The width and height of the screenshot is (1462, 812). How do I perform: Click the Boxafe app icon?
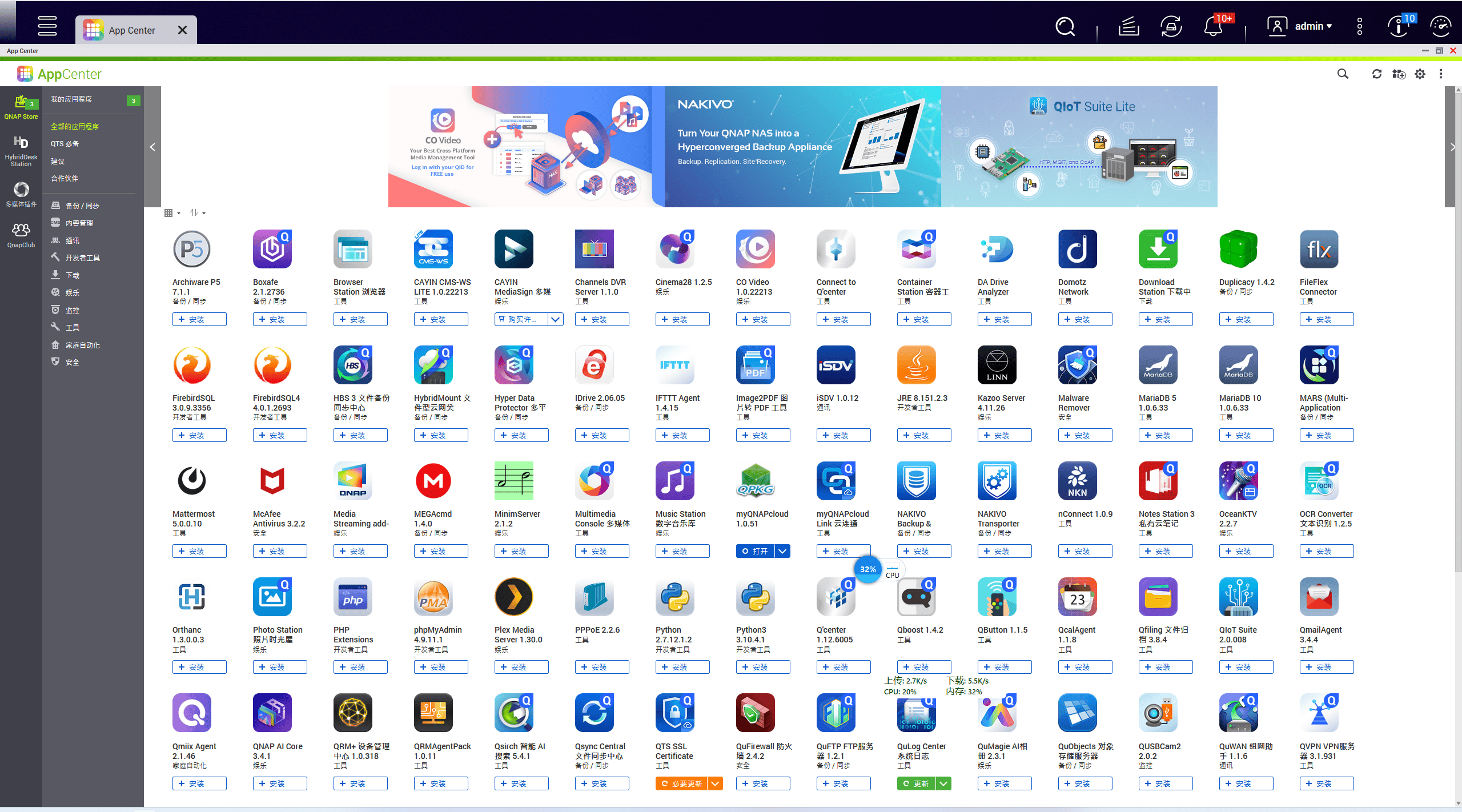coord(272,249)
